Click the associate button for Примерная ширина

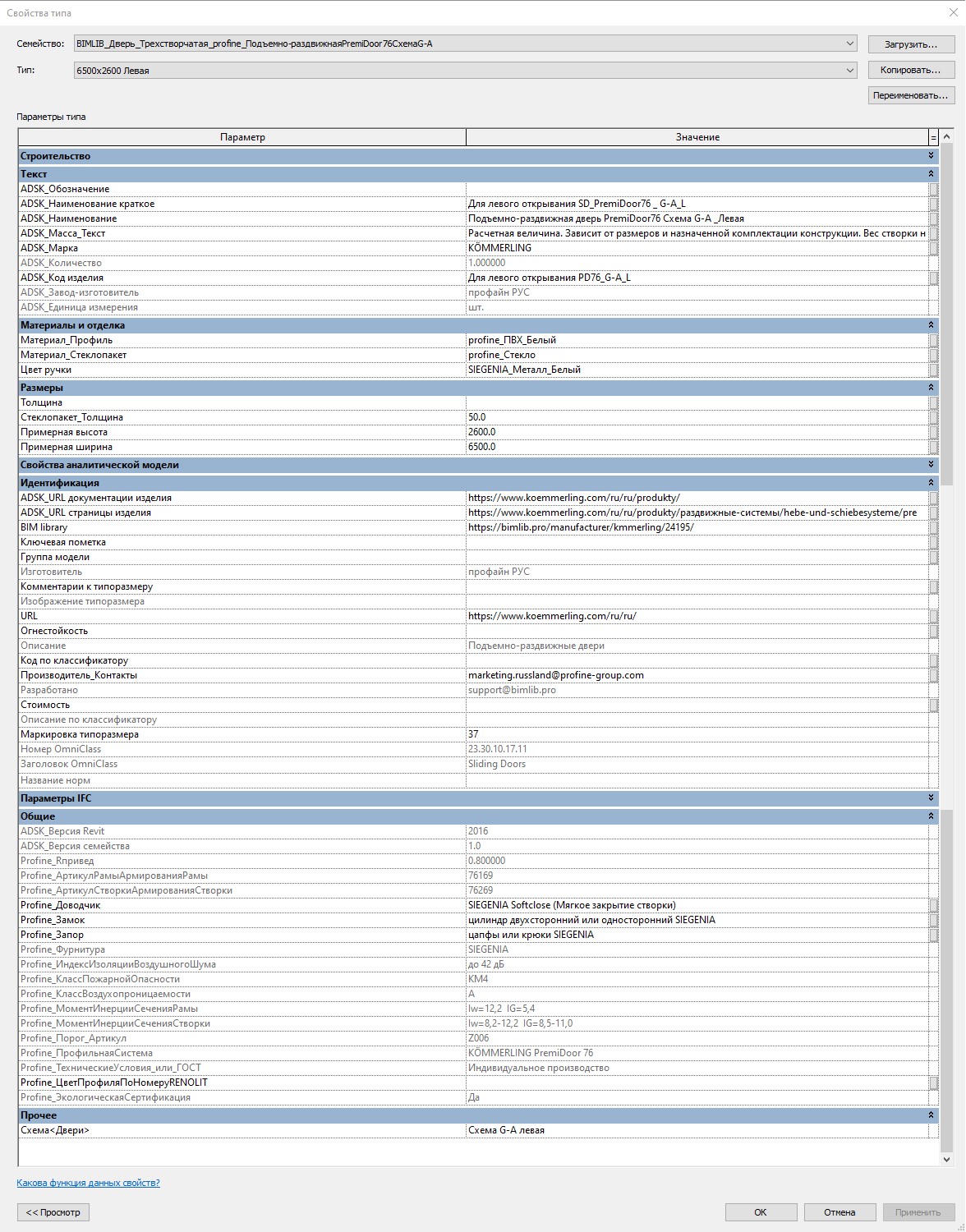click(x=933, y=447)
